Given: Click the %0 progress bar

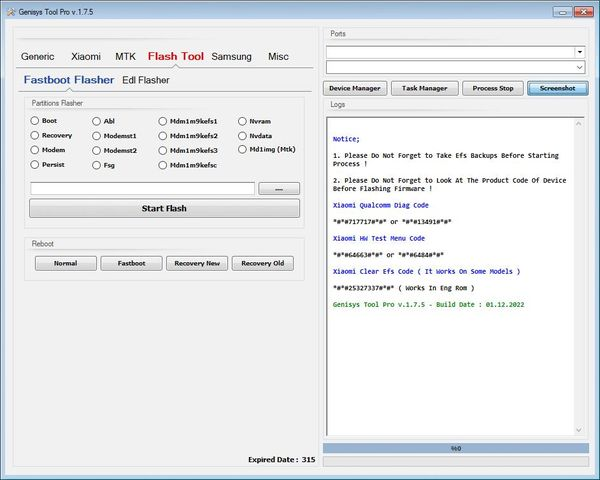Looking at the screenshot, I should [x=456, y=448].
